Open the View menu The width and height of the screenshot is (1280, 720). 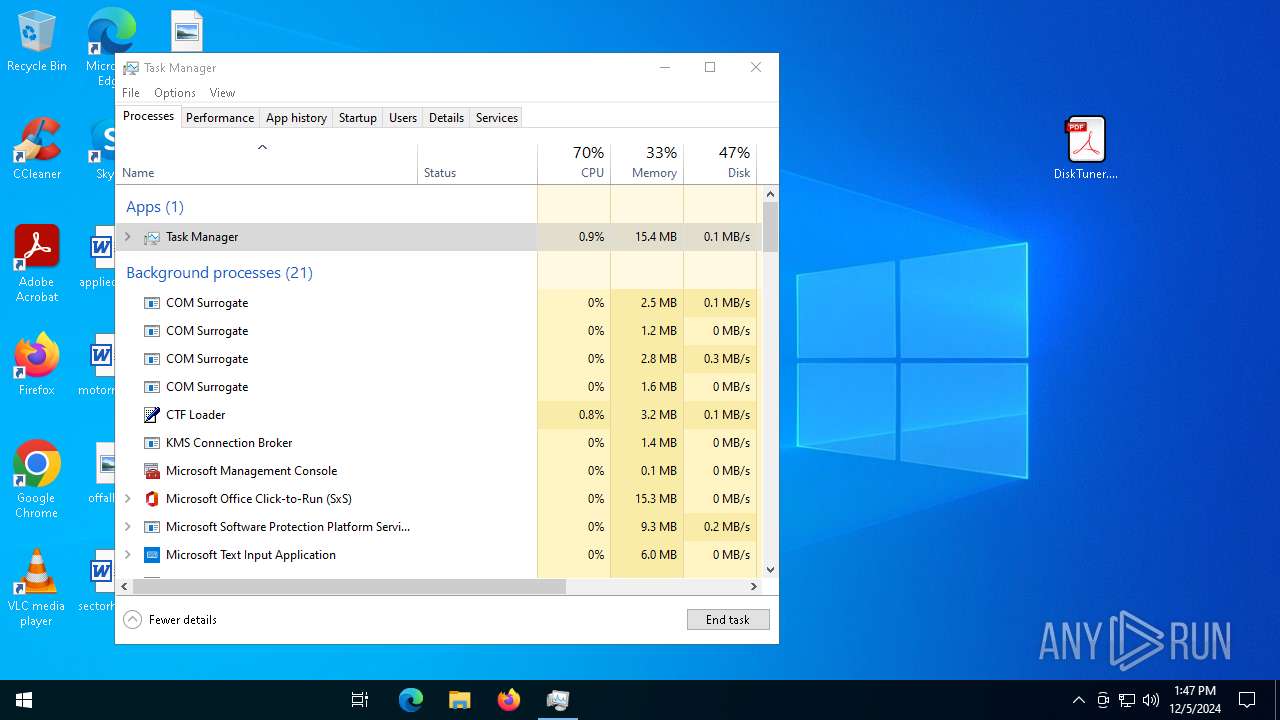(x=222, y=93)
